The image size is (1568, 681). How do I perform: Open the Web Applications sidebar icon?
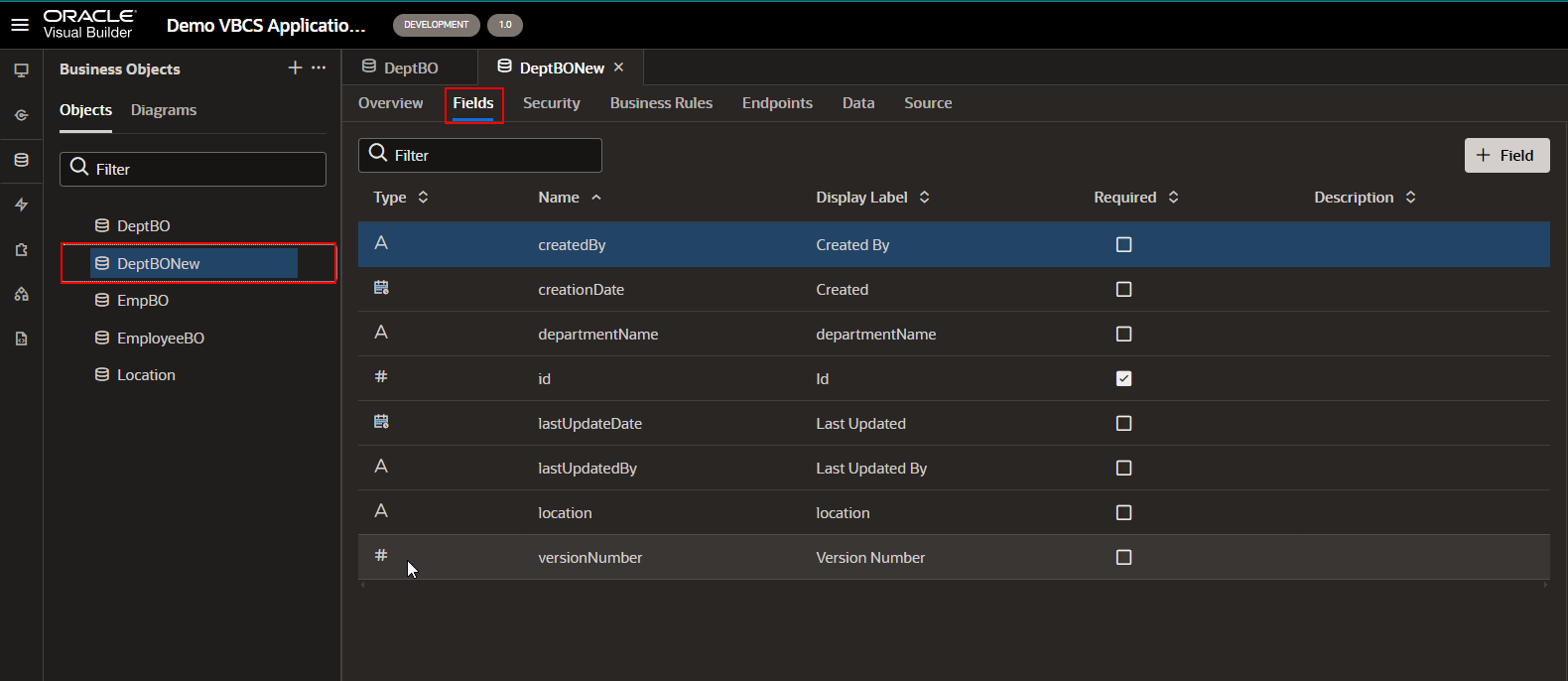pos(21,70)
